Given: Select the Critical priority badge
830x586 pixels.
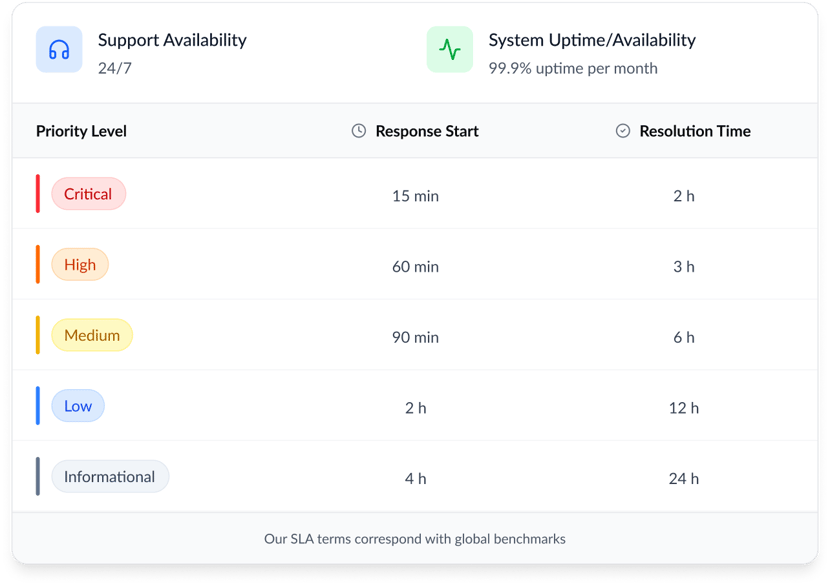Looking at the screenshot, I should [88, 194].
